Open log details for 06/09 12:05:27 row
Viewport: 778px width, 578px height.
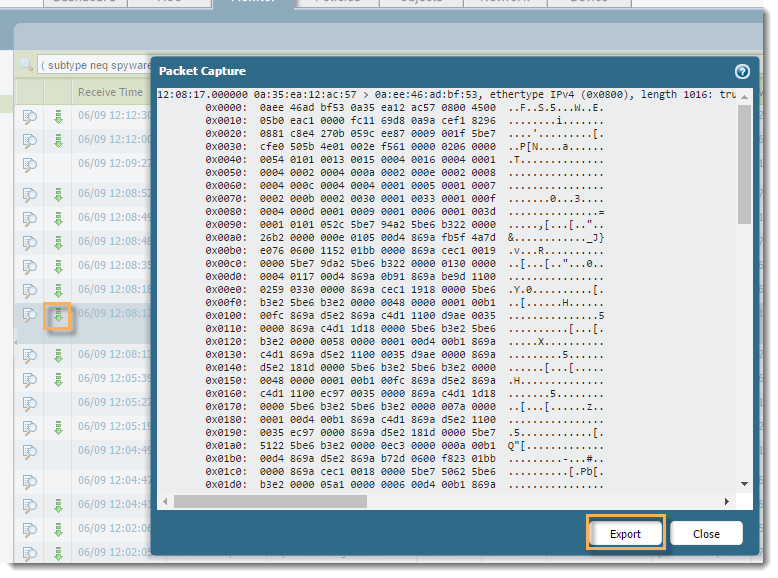(29, 404)
